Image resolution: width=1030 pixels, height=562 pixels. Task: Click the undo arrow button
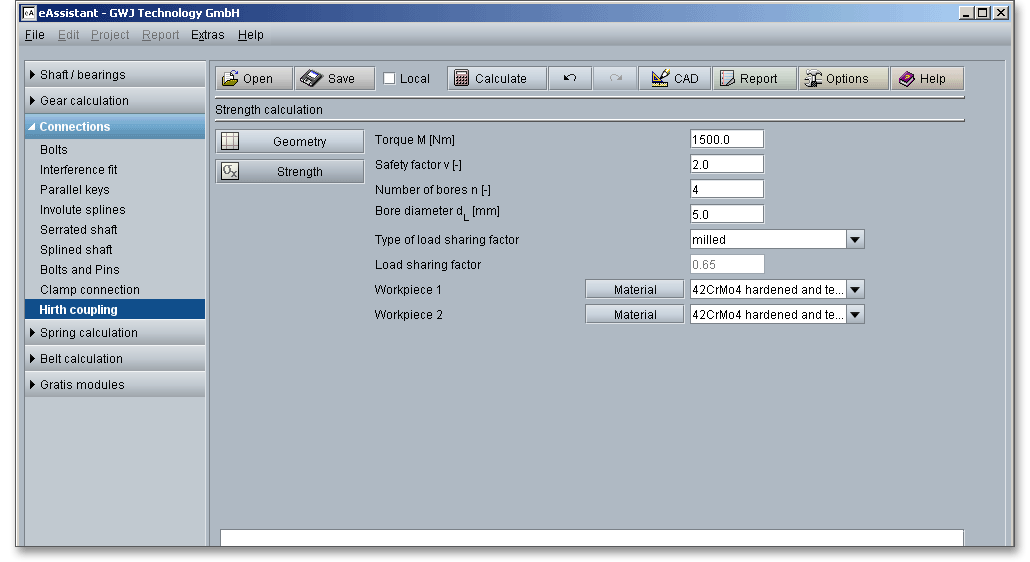tap(570, 79)
